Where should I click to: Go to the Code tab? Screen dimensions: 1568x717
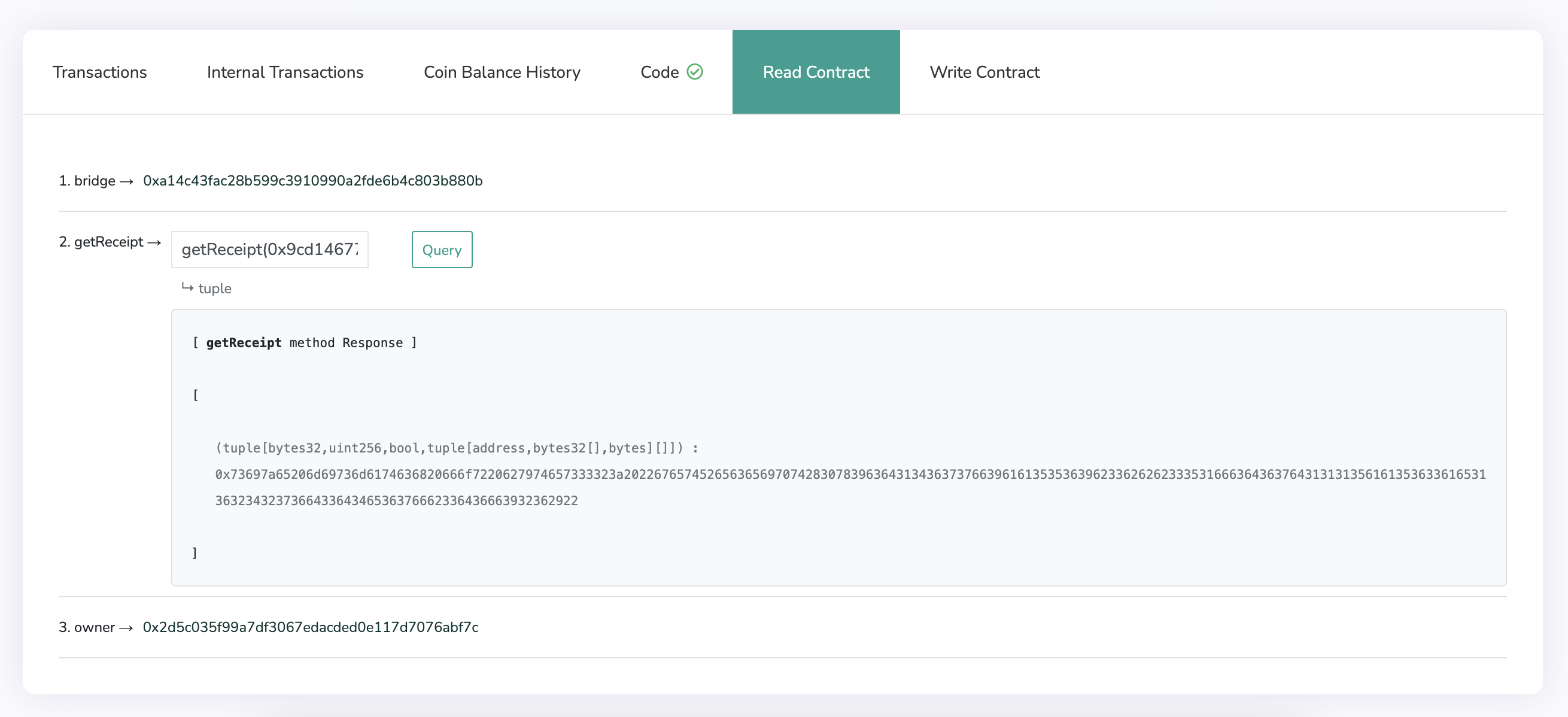point(659,72)
